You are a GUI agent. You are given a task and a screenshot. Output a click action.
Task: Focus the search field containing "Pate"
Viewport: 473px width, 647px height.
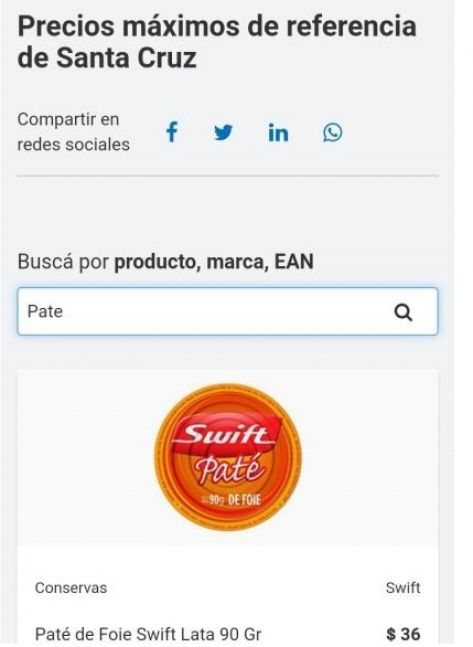(227, 312)
